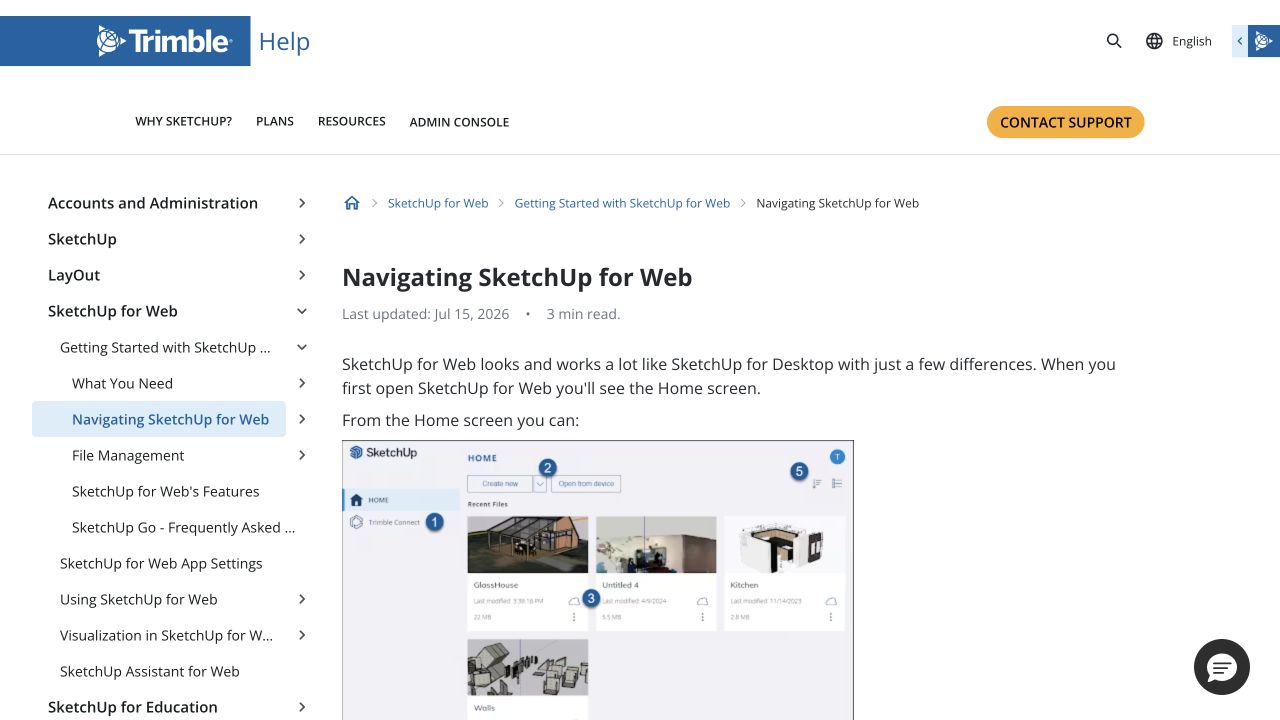Click the Home screen screenshot image
Screen dimensions: 1280x720
point(598,580)
